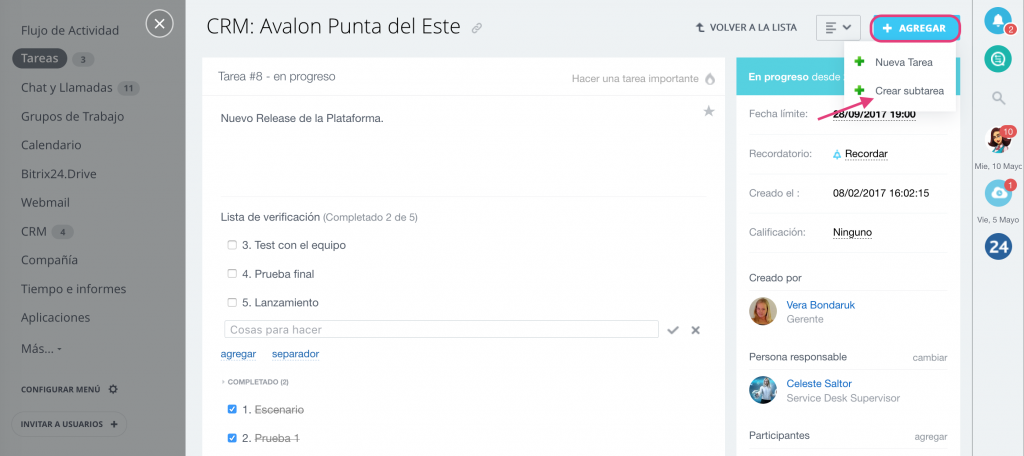
Task: Close the side panel with the X button
Action: click(159, 24)
